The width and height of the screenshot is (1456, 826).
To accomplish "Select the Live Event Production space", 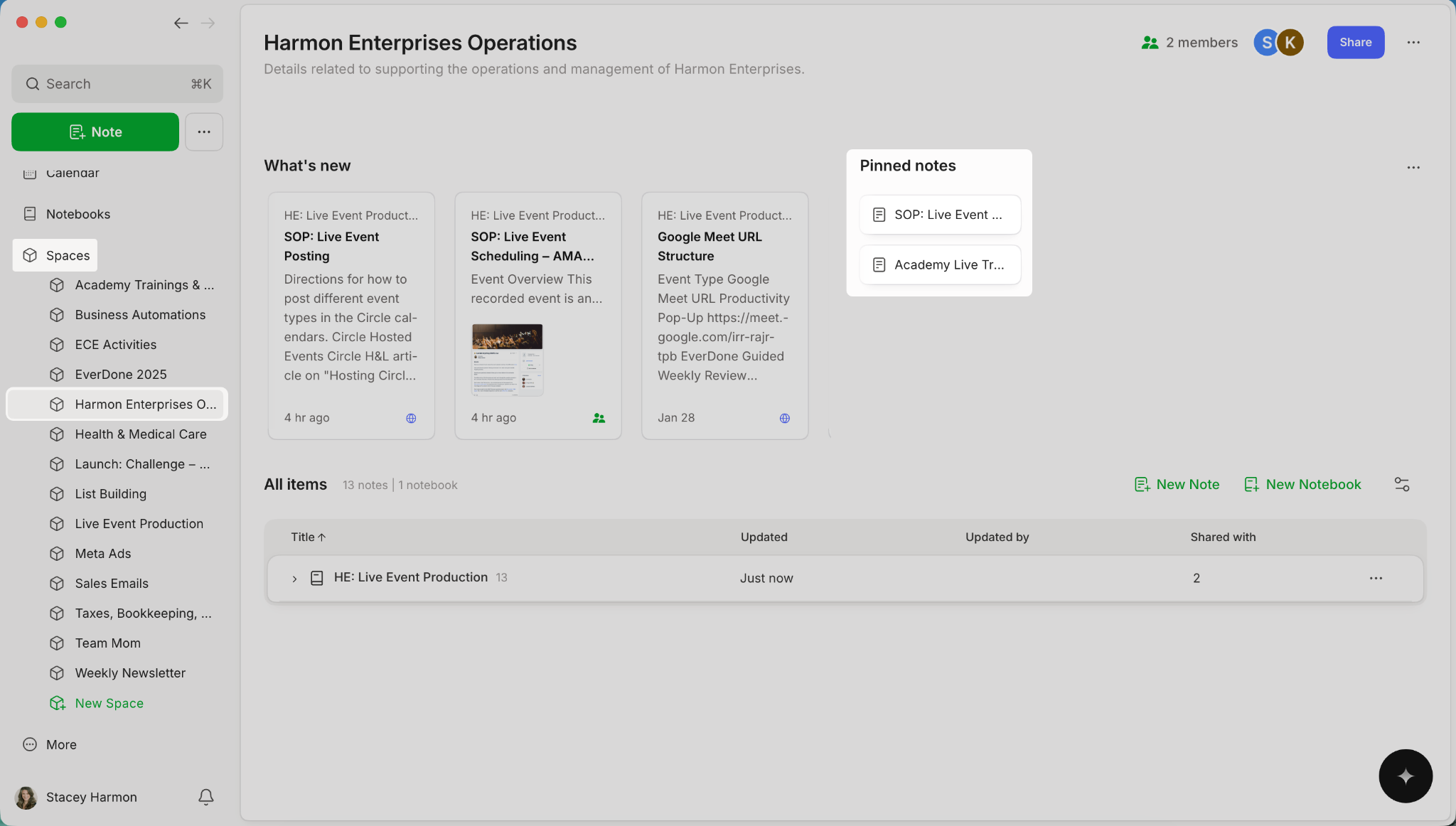I will (139, 524).
